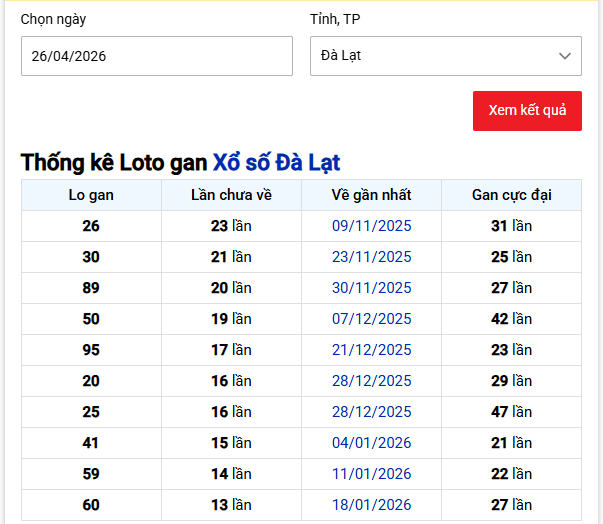Select lo gan number 20
The width and height of the screenshot is (603, 524).
pos(91,381)
